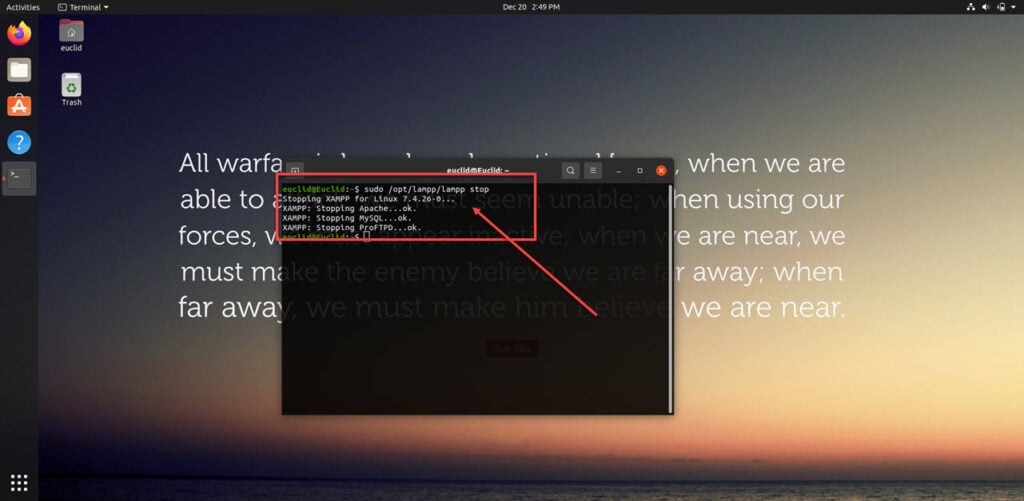Open the Help icon in dock

point(19,142)
